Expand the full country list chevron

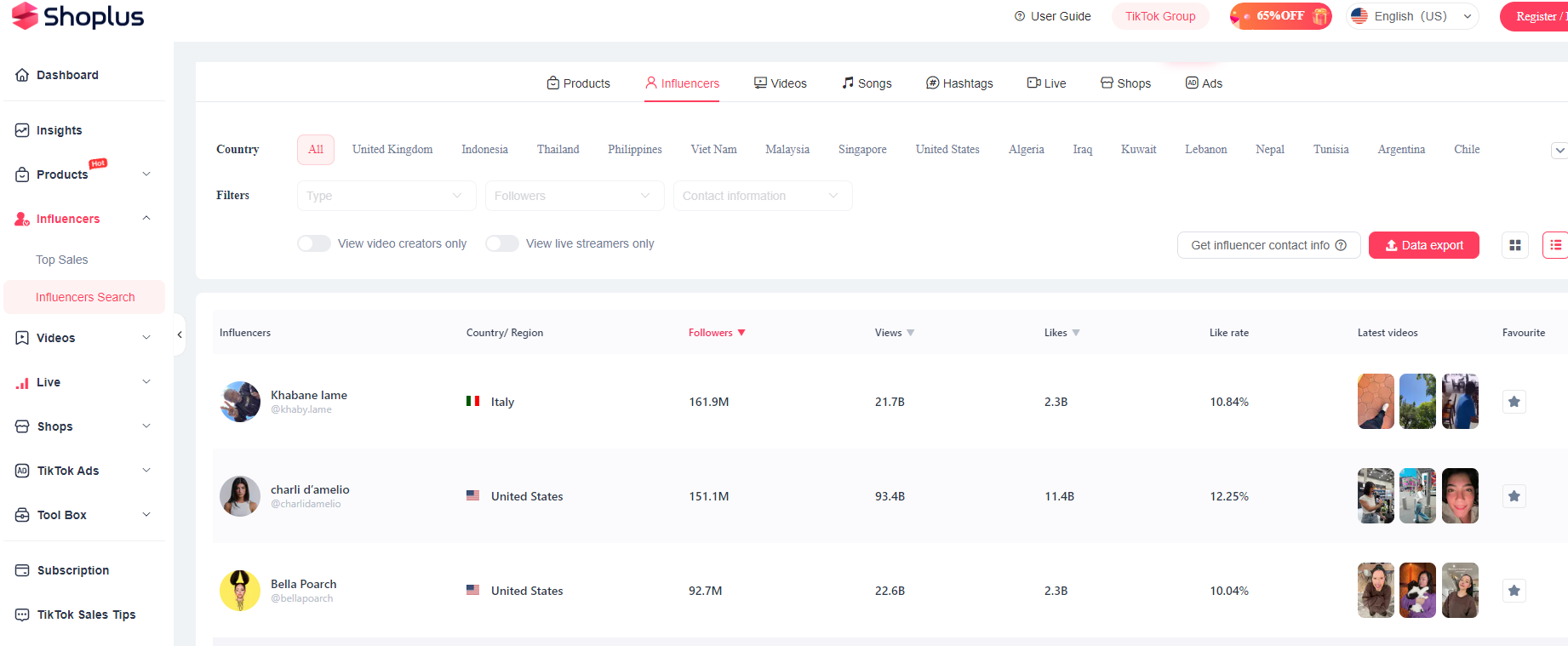pos(1559,150)
